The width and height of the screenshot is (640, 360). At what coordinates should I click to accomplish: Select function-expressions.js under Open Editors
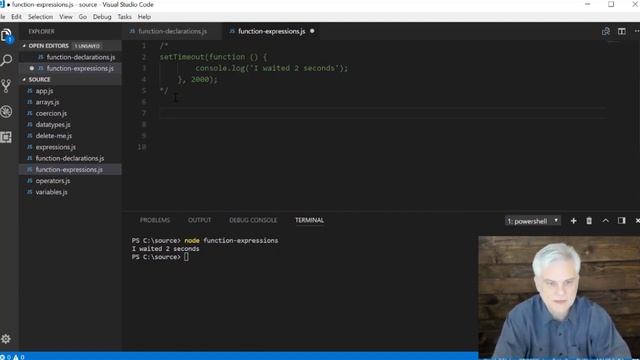70,69
